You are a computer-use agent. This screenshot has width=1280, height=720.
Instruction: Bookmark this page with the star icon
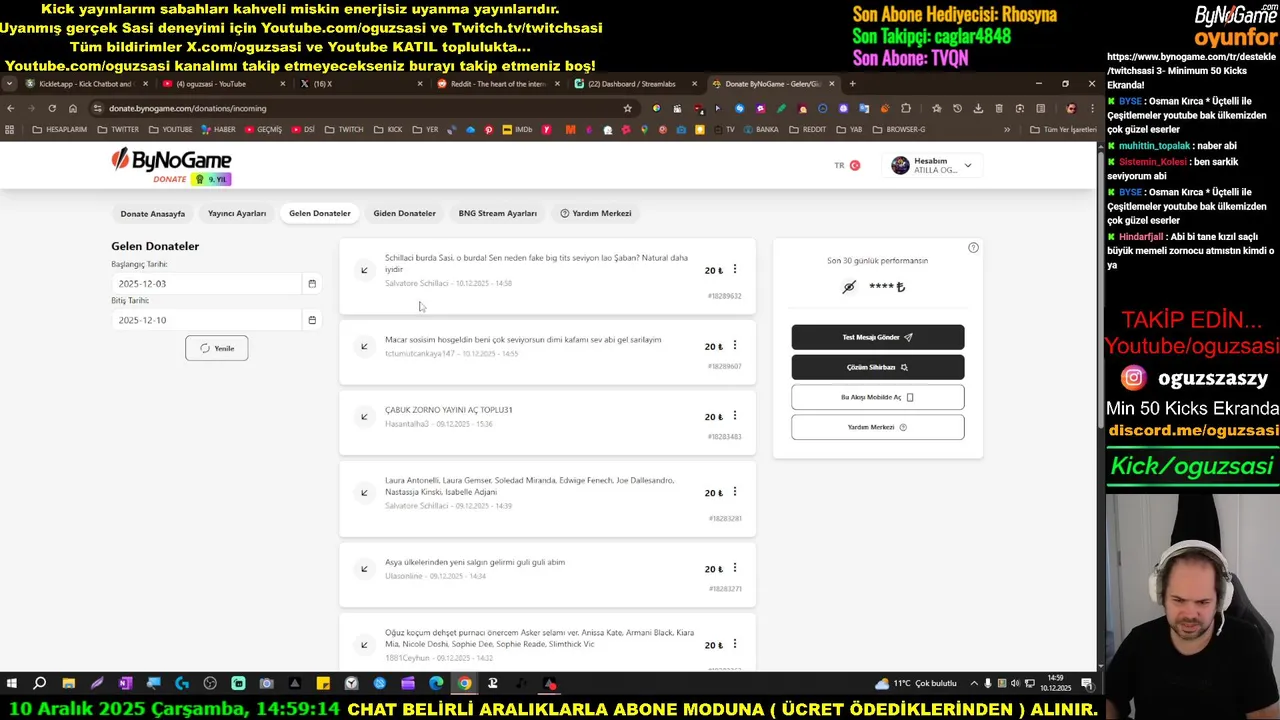627,108
